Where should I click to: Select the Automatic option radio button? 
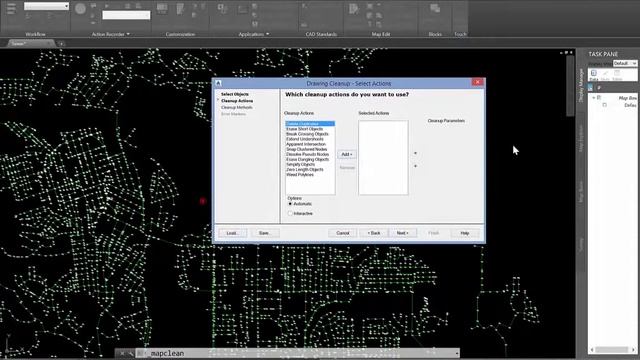(290, 204)
